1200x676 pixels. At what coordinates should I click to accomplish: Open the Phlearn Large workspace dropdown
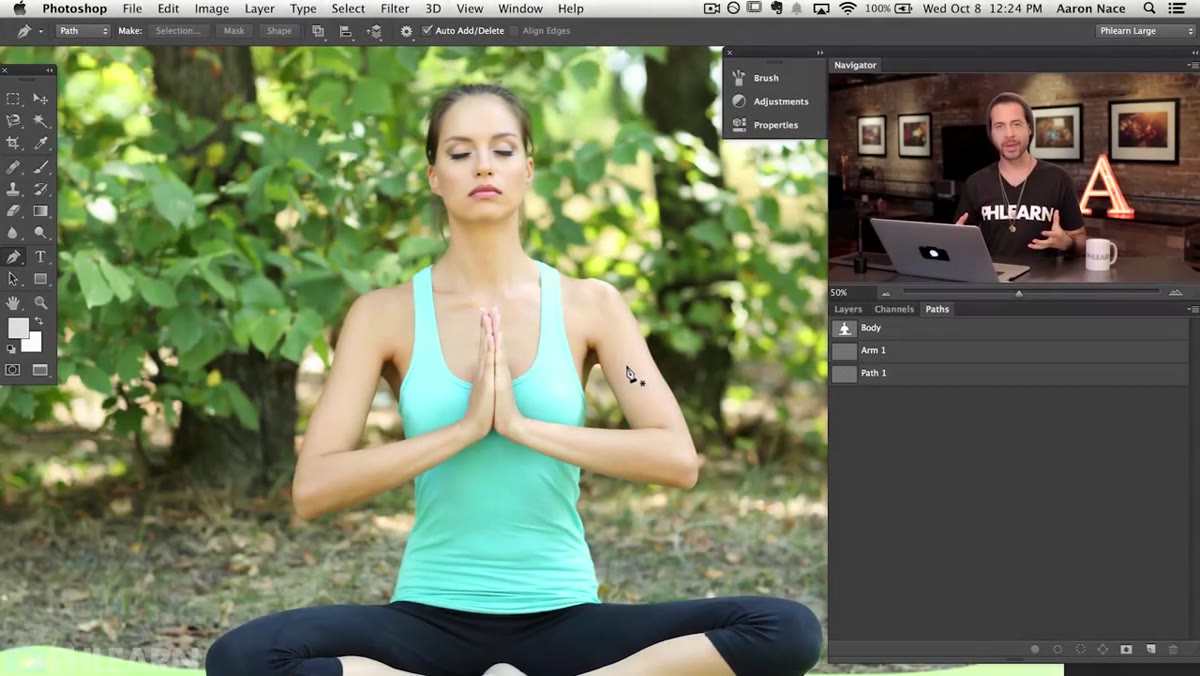1145,31
